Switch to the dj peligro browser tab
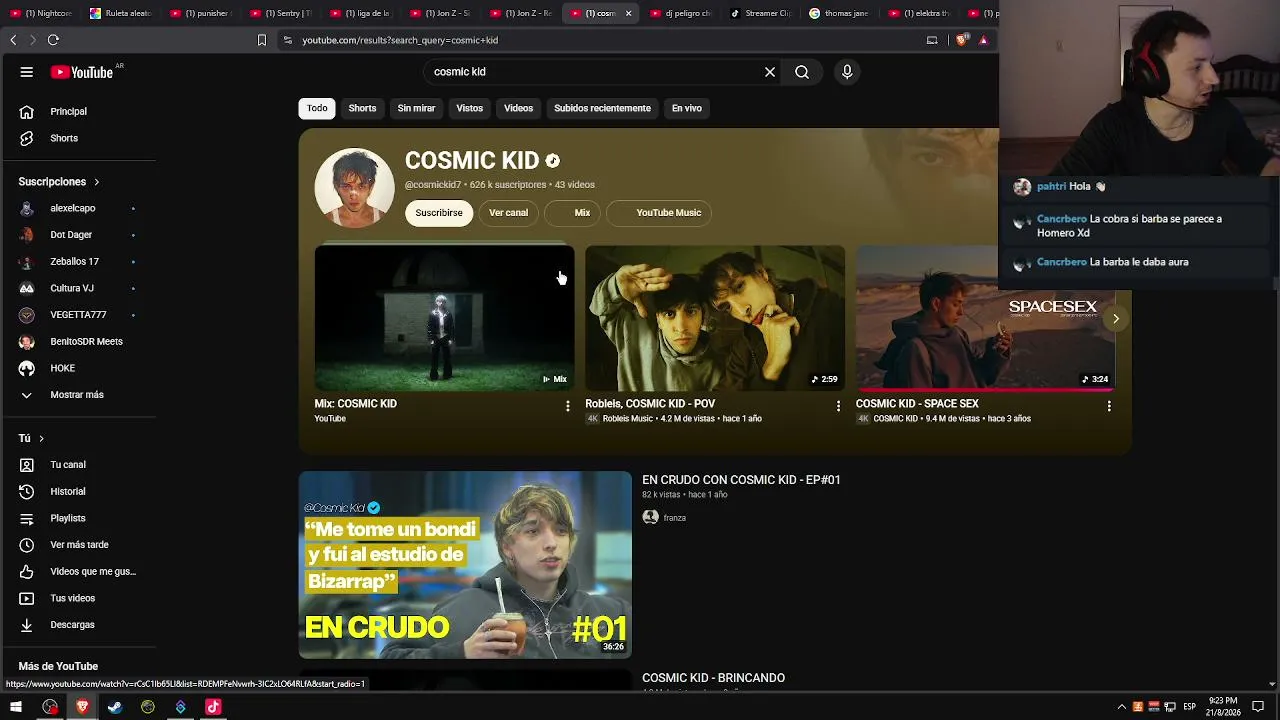 tap(681, 13)
